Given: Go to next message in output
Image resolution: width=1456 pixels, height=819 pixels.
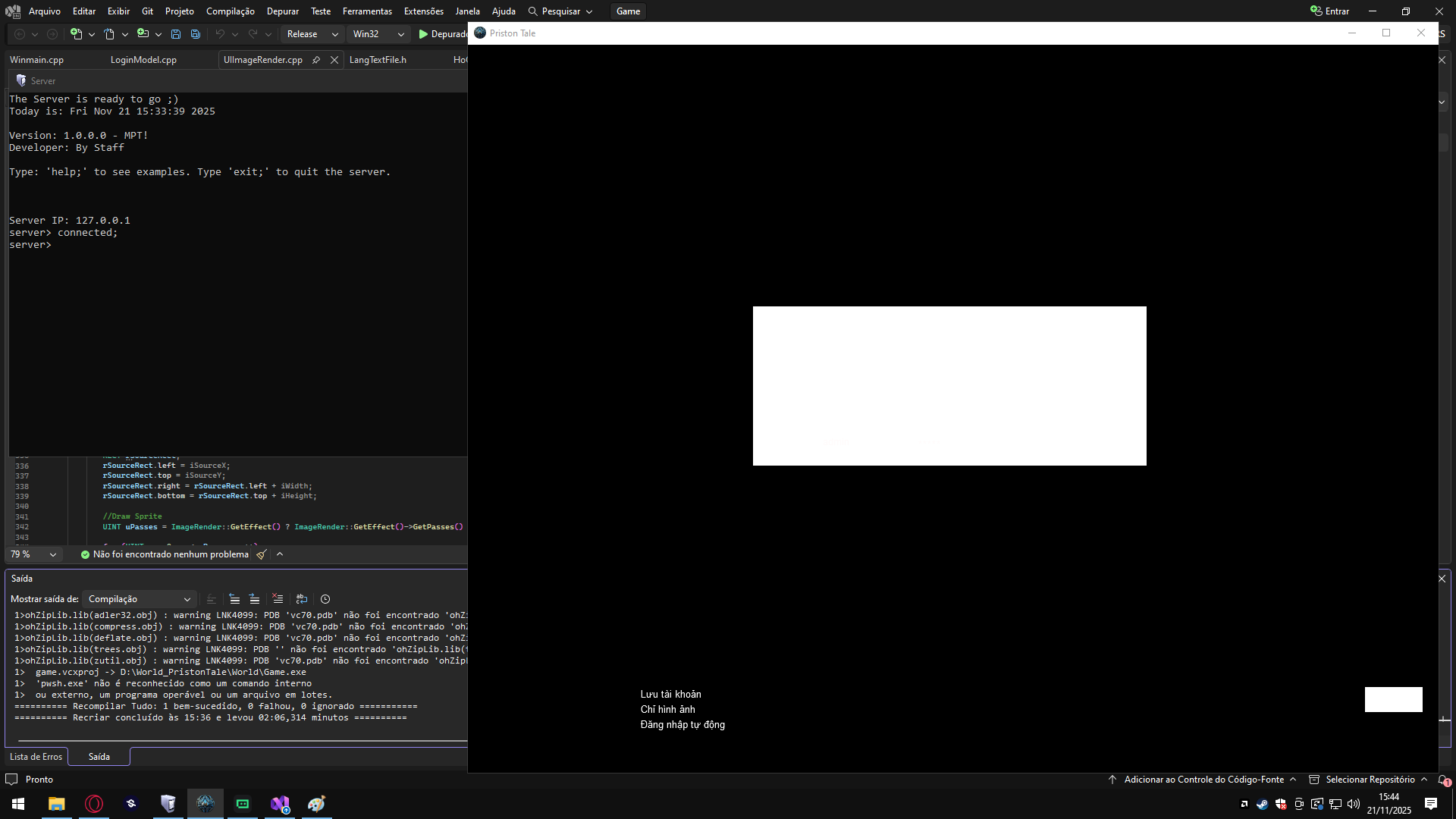Looking at the screenshot, I should click(254, 599).
